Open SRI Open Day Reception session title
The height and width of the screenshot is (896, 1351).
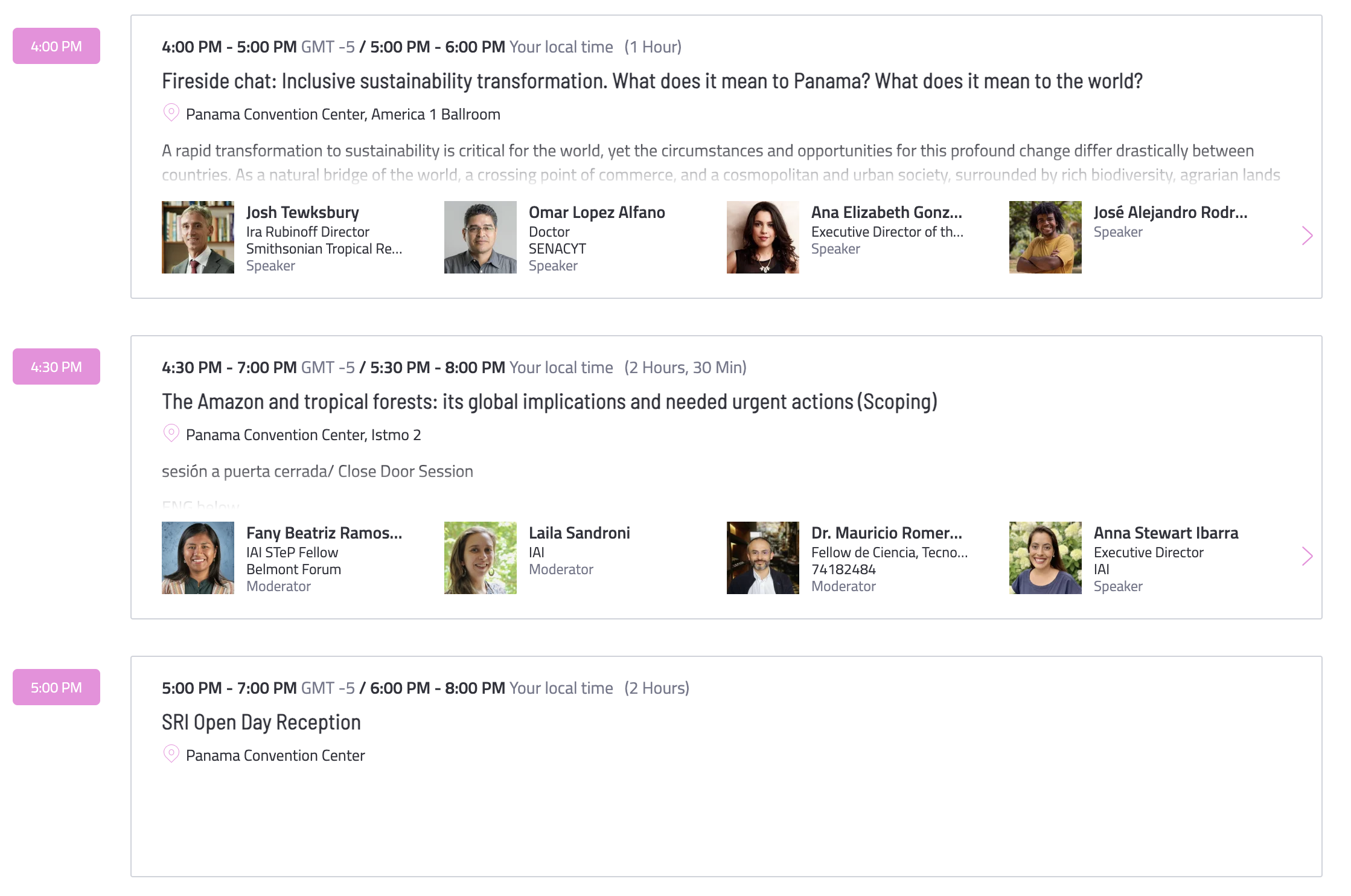(261, 722)
